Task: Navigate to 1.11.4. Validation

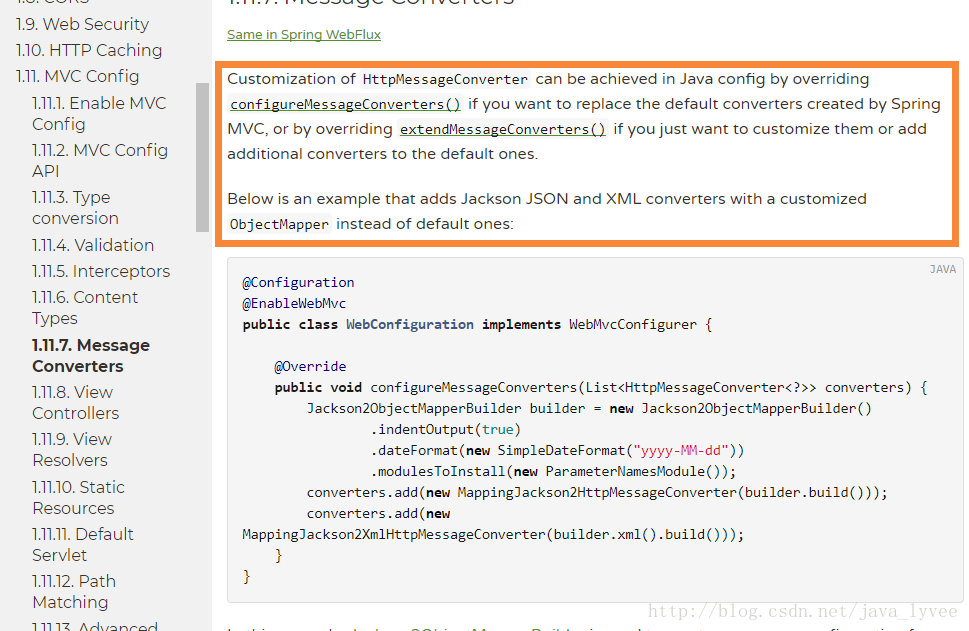Action: click(x=93, y=245)
